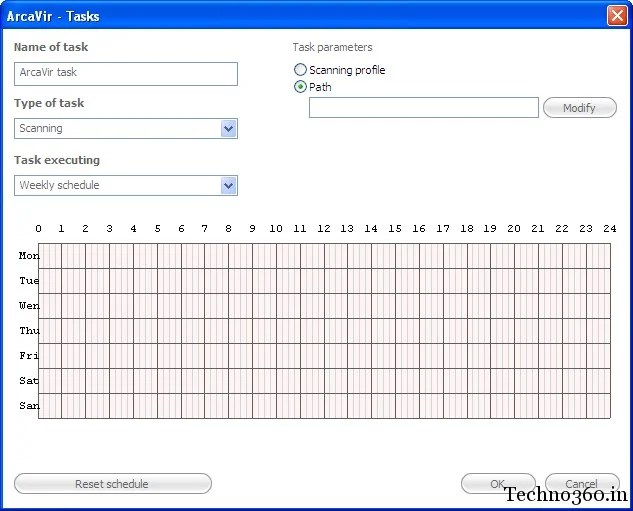633x511 pixels.
Task: Select the Fri row cell at hour 18
Action: click(x=479, y=356)
